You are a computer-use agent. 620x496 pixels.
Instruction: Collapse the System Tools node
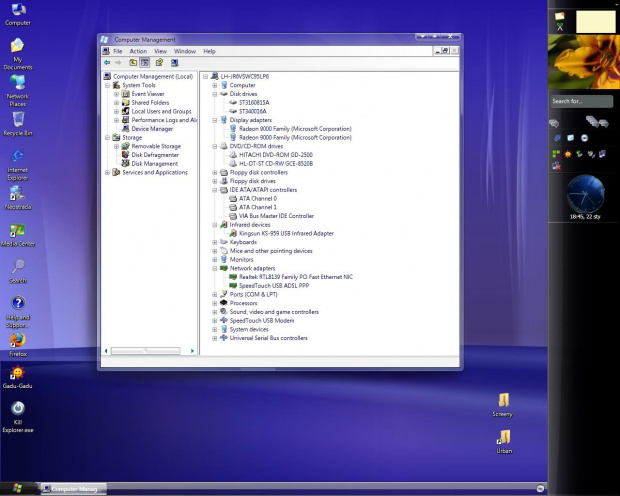[107, 85]
